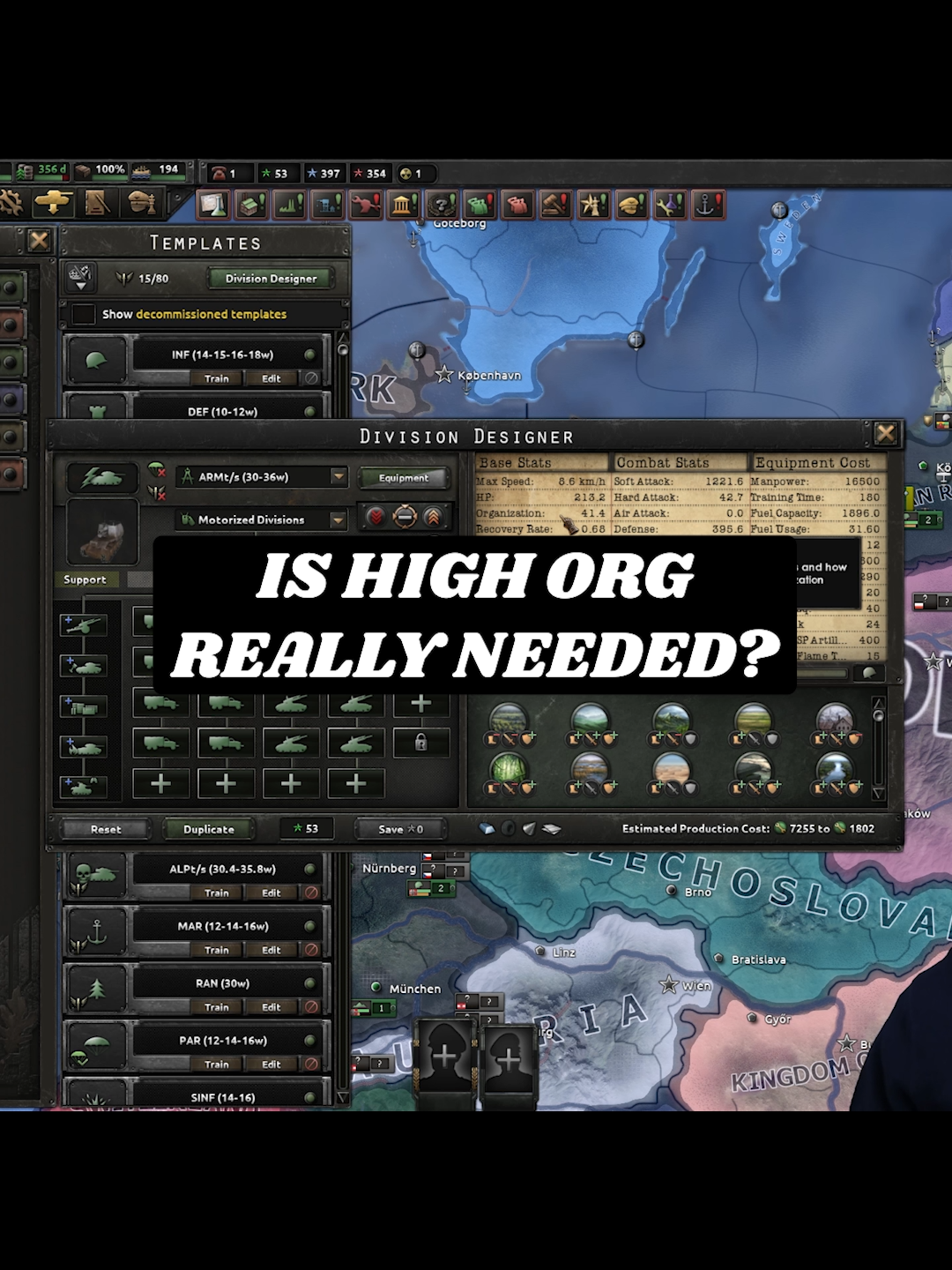Set elite priority with orange chevron button
952x1270 pixels.
click(x=433, y=517)
